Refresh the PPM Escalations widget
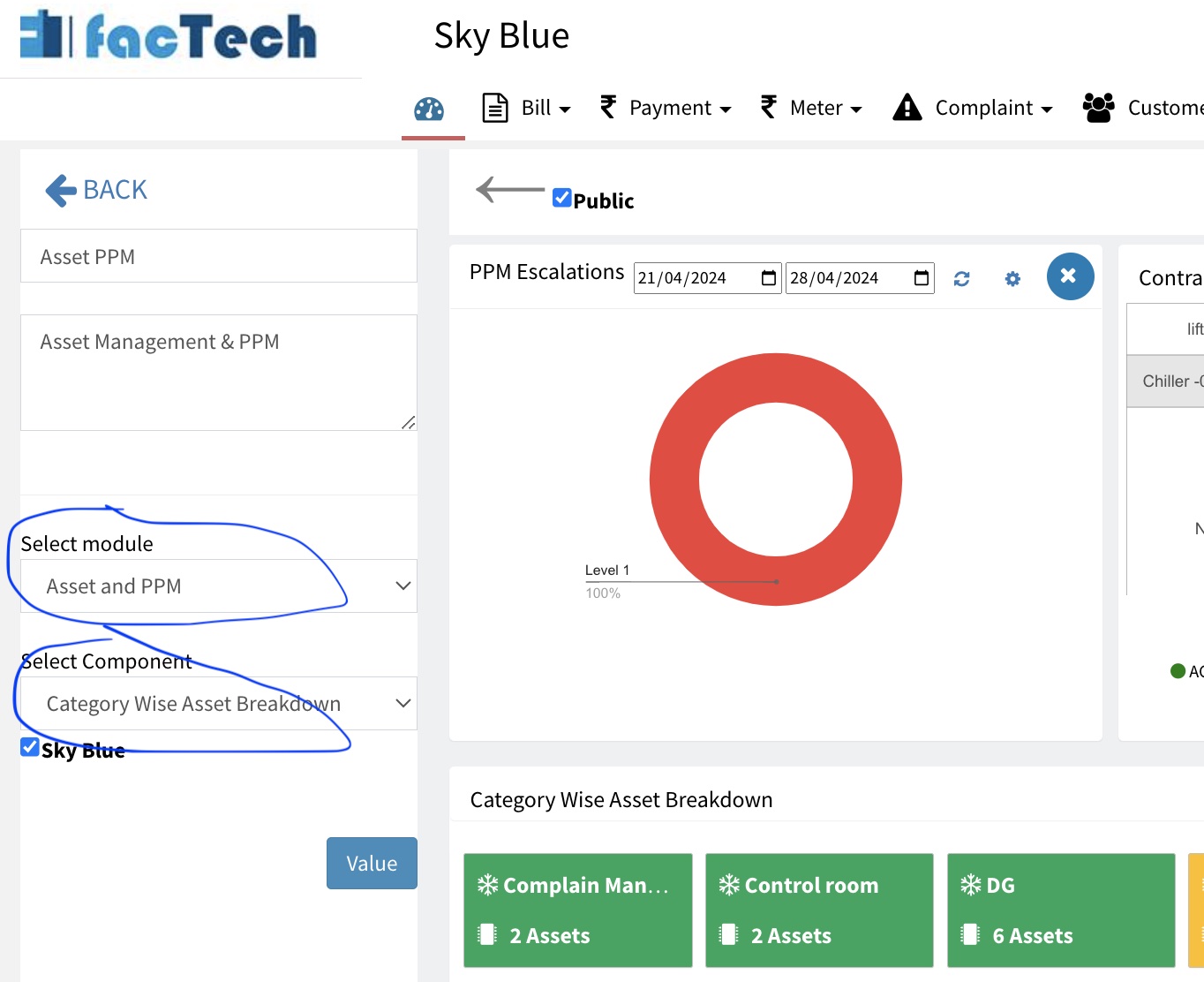This screenshot has height=982, width=1204. point(961,278)
